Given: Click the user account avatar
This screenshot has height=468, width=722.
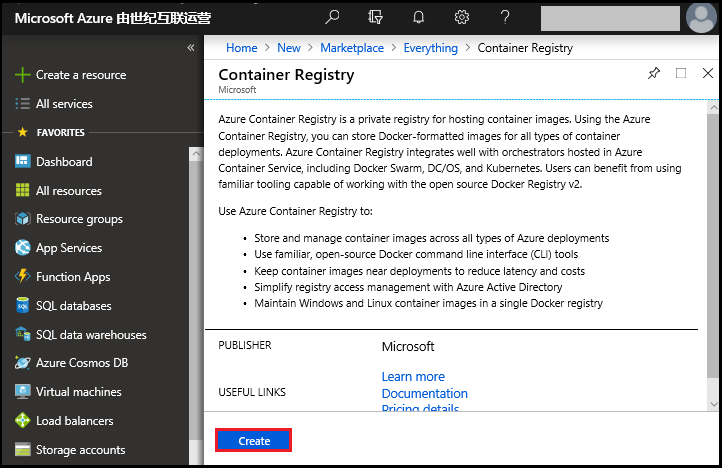Looking at the screenshot, I should click(702, 18).
